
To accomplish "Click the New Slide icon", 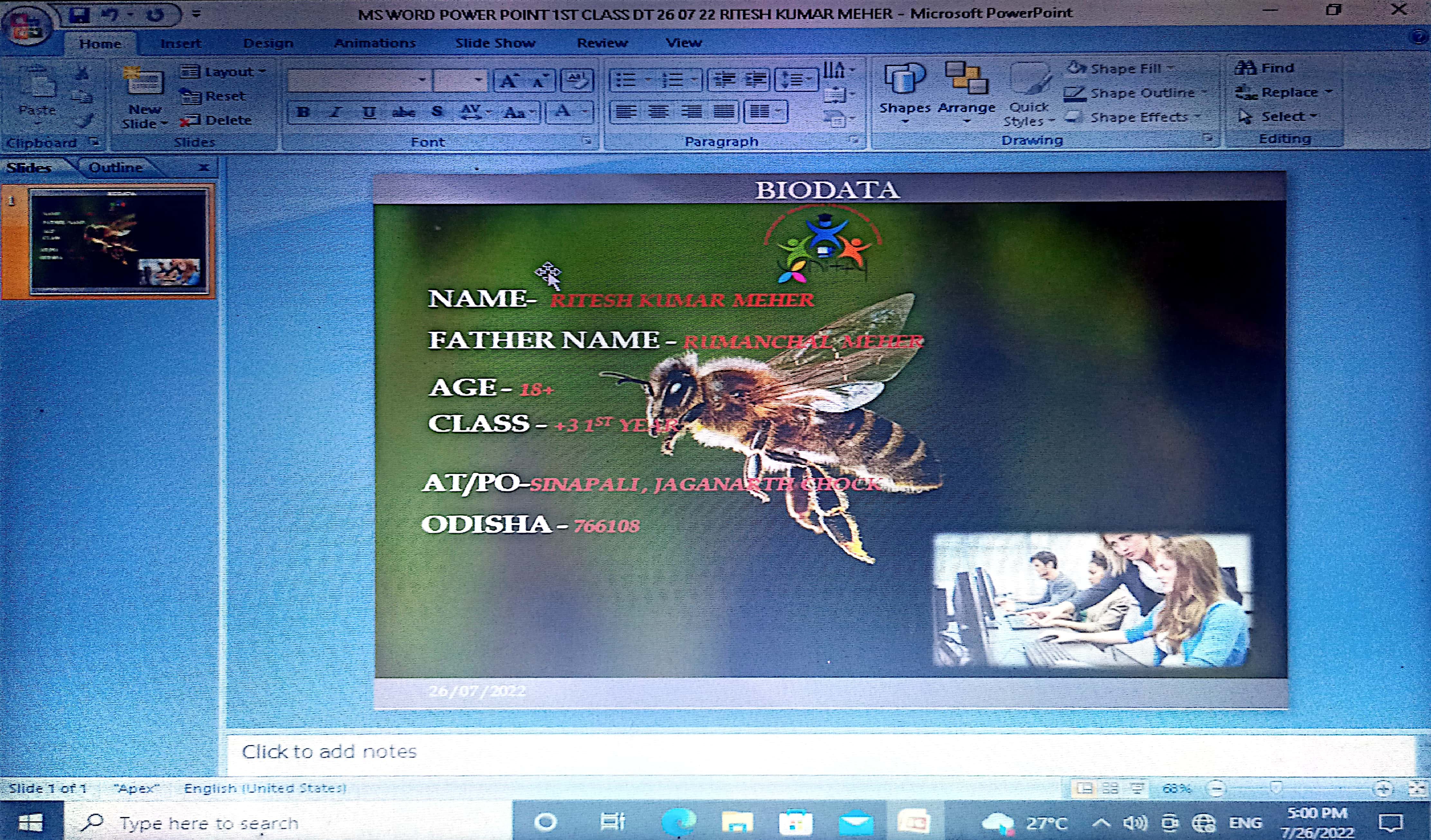I will (144, 82).
